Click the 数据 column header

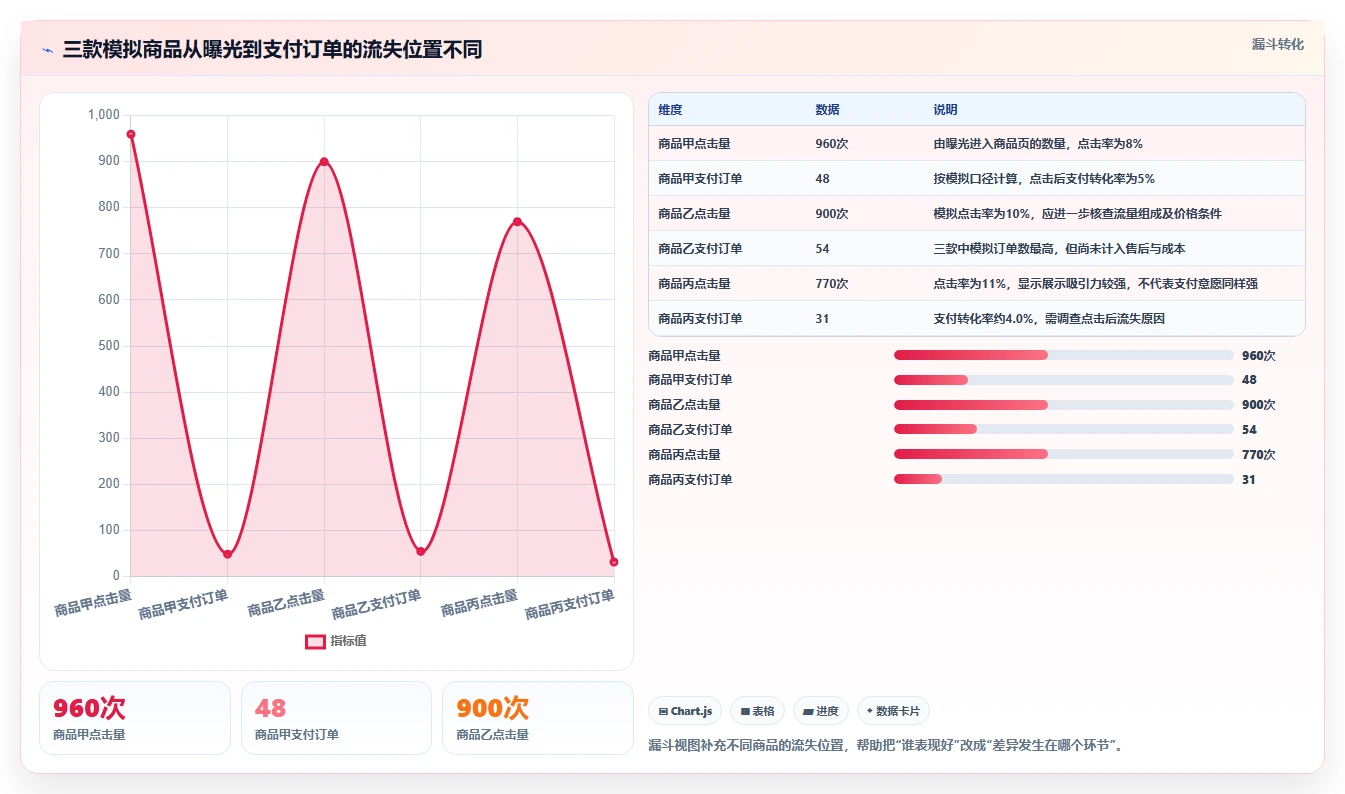[x=827, y=110]
